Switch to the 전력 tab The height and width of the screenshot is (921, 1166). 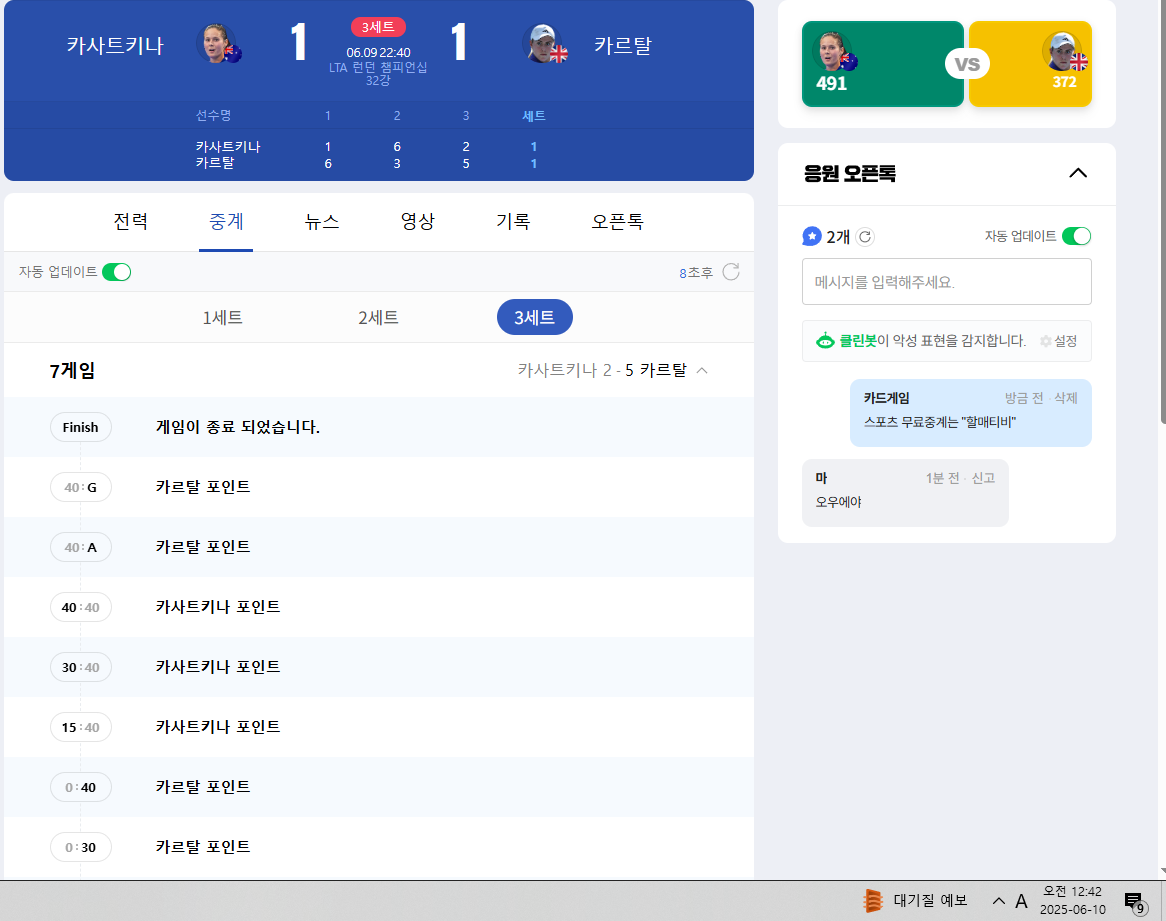click(x=131, y=222)
